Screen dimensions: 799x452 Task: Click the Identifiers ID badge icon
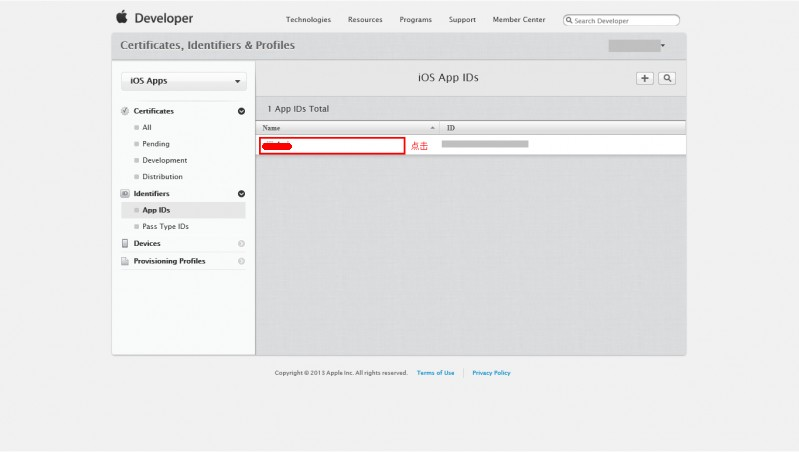click(x=125, y=194)
